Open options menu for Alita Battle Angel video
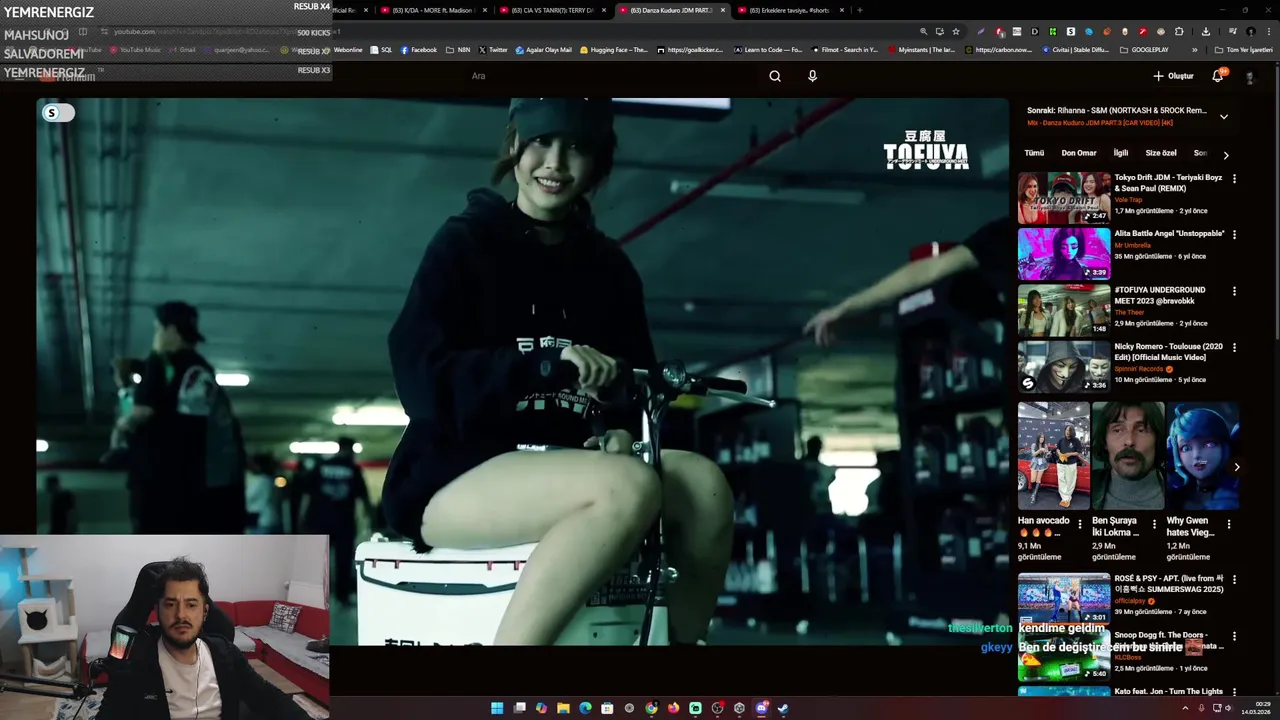1280x720 pixels. coord(1234,235)
